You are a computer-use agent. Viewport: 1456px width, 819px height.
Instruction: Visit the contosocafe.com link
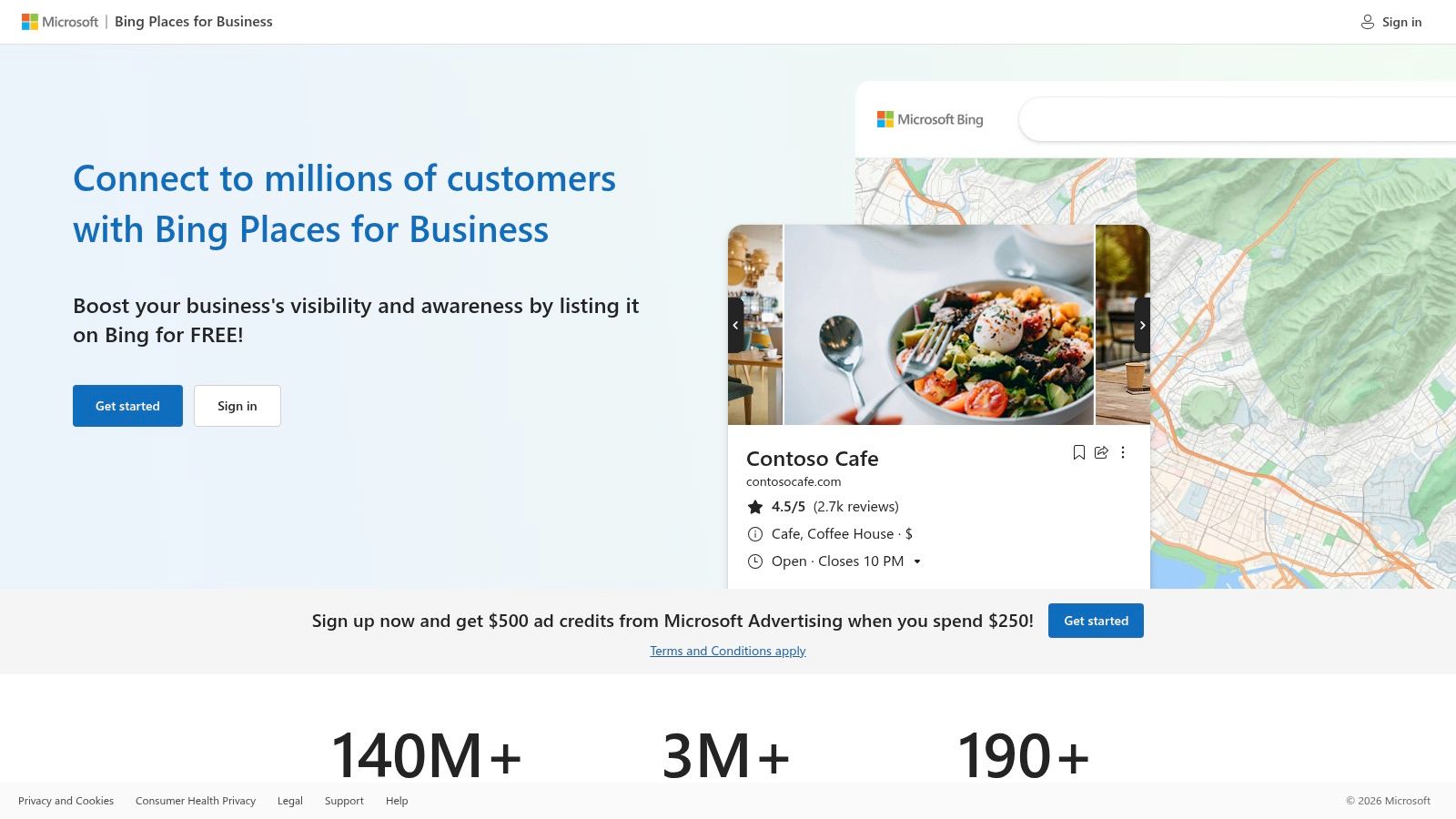[x=794, y=481]
